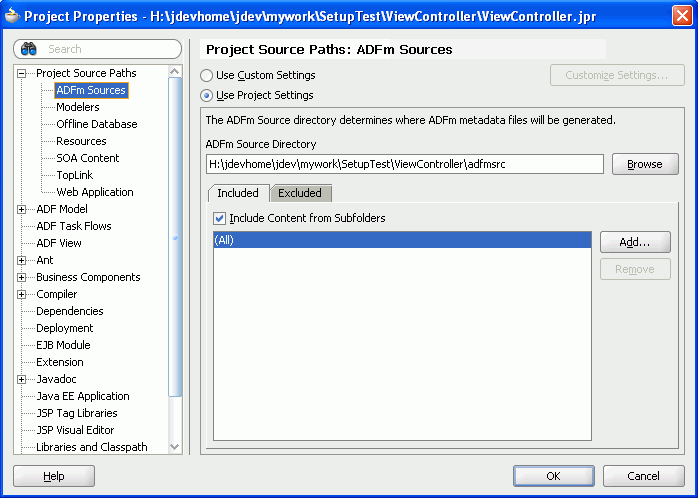Click the tree panel vertical scrollbar thumb

(x=175, y=237)
